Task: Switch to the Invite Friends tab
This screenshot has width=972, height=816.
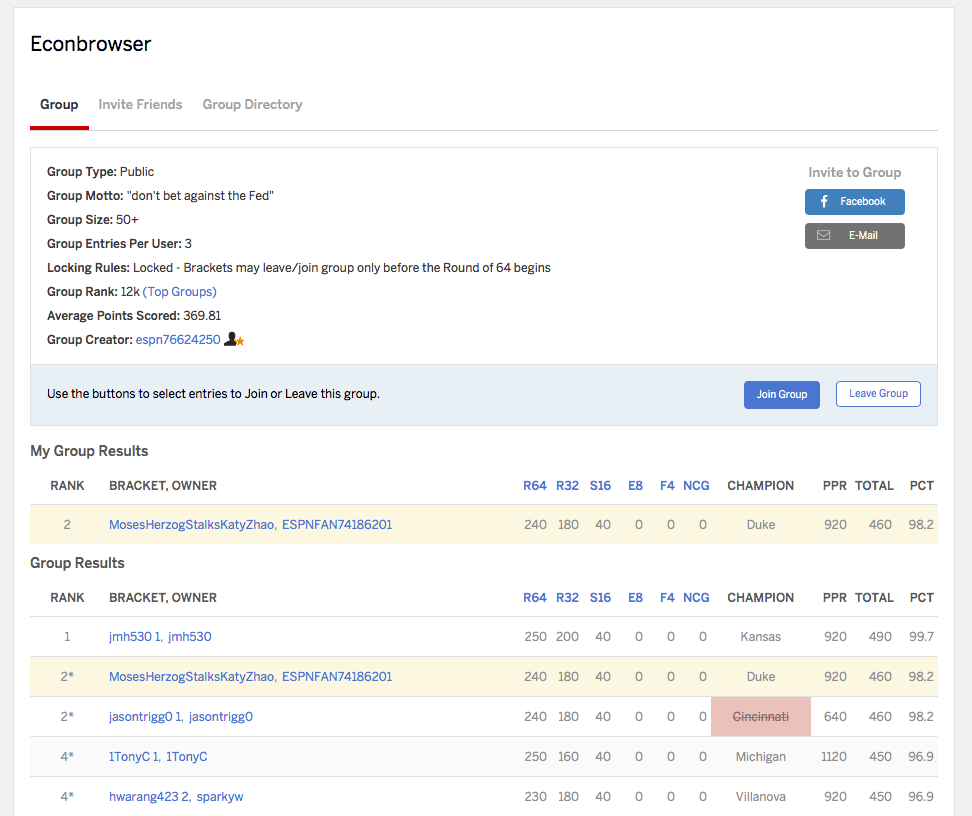Action: pos(140,105)
